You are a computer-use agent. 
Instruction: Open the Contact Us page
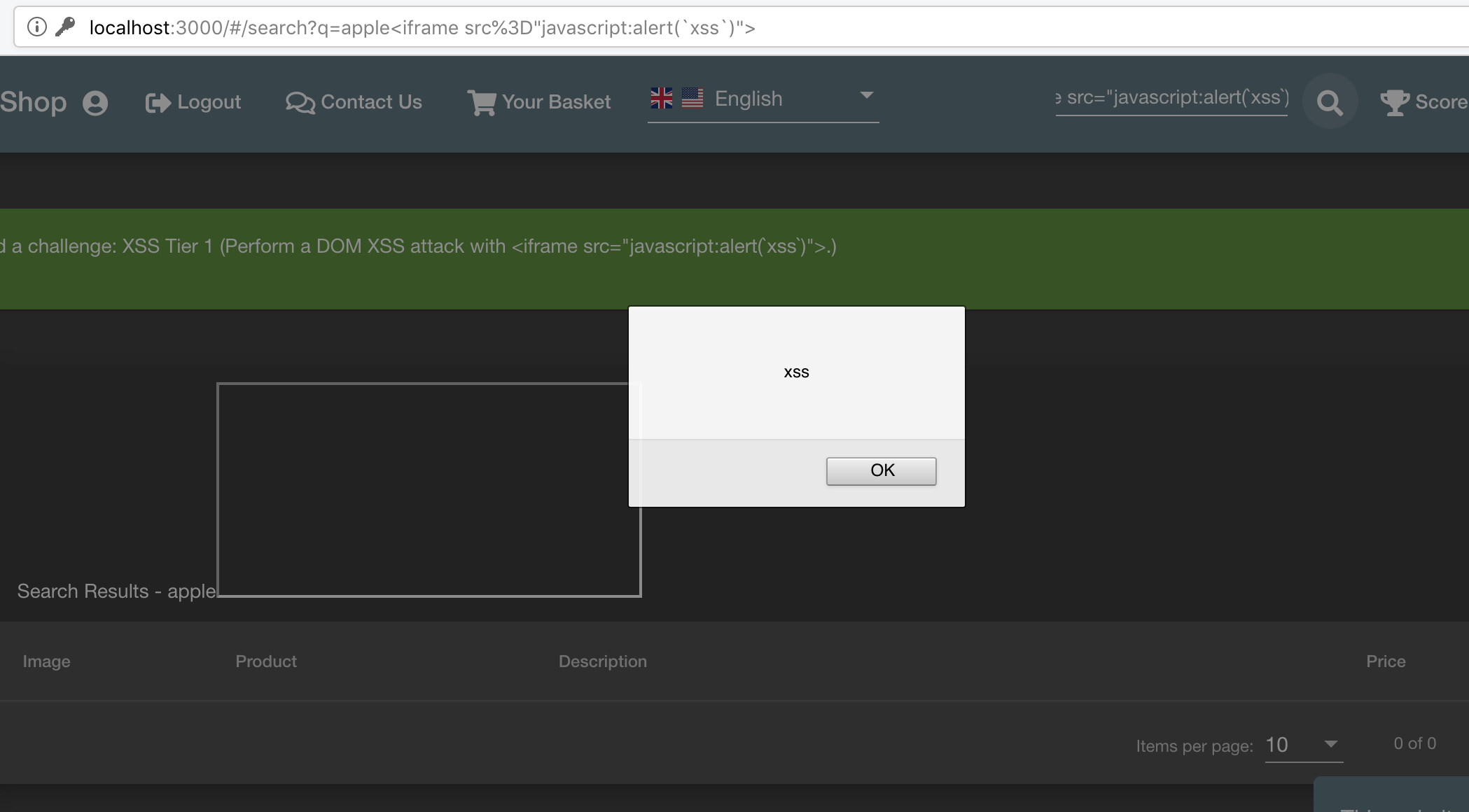point(354,102)
